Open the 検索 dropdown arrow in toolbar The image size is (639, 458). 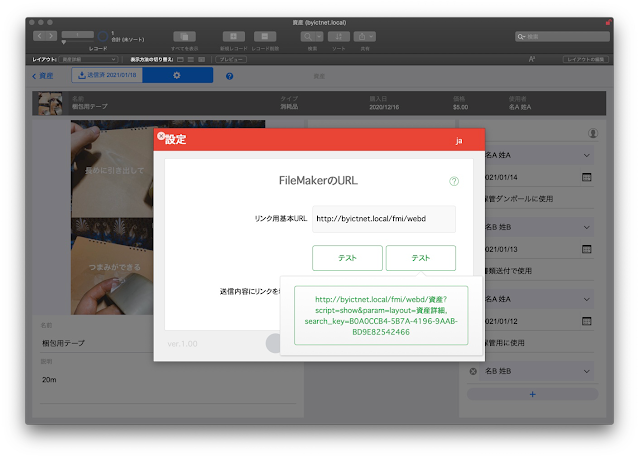[x=320, y=37]
